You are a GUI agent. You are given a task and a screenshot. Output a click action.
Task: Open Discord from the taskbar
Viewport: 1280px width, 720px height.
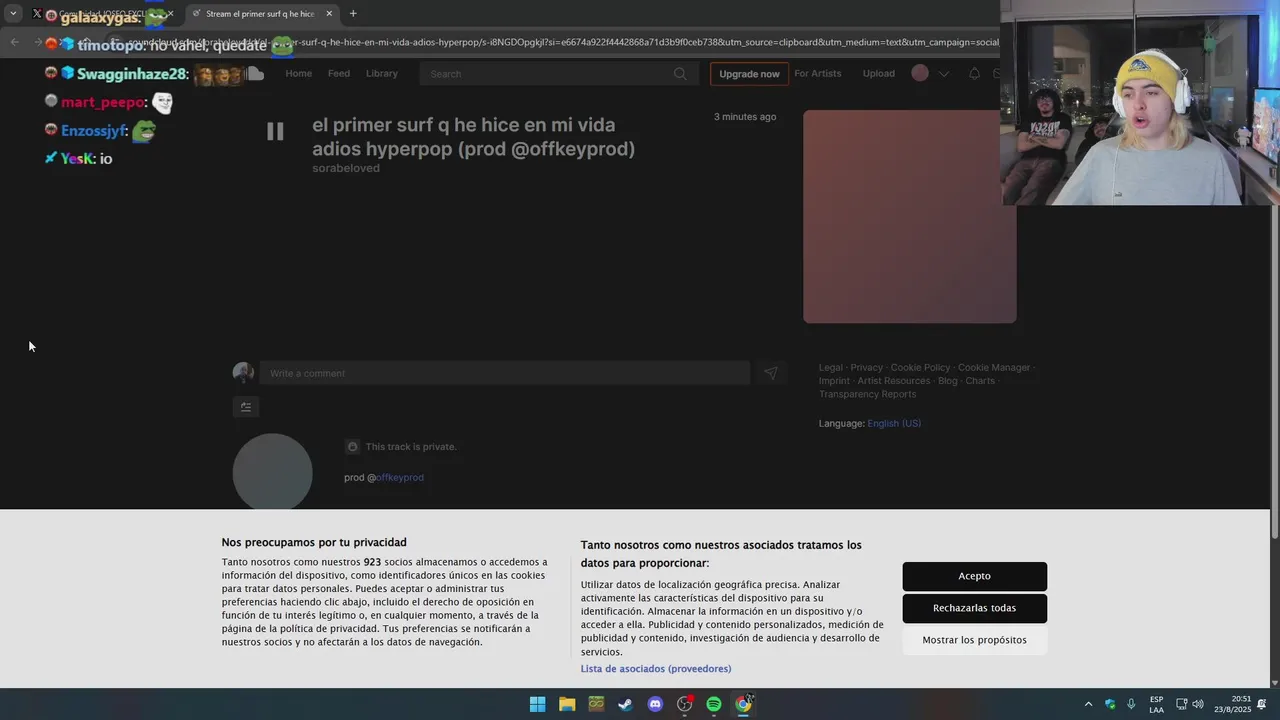(x=655, y=704)
